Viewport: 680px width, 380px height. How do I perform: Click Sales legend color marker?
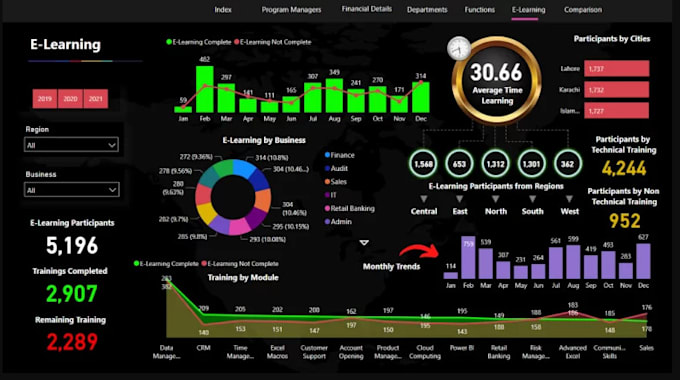click(x=327, y=182)
